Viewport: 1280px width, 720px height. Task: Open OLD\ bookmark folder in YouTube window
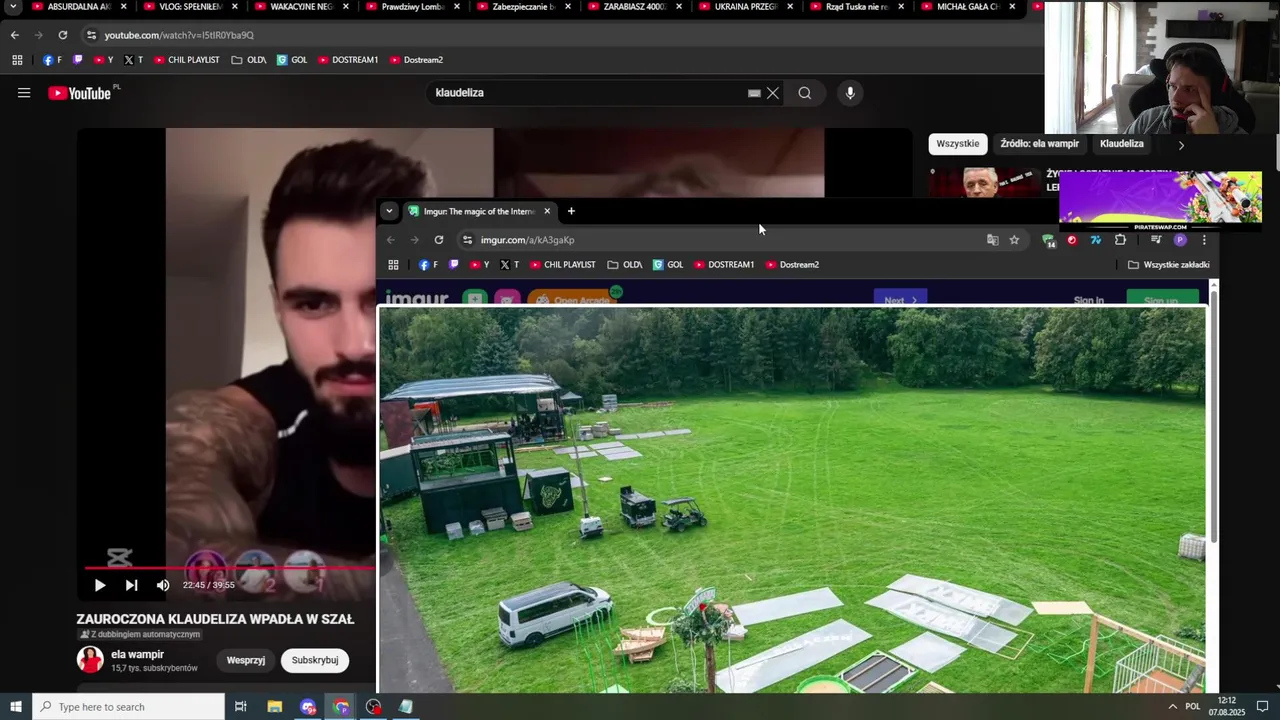[x=248, y=60]
